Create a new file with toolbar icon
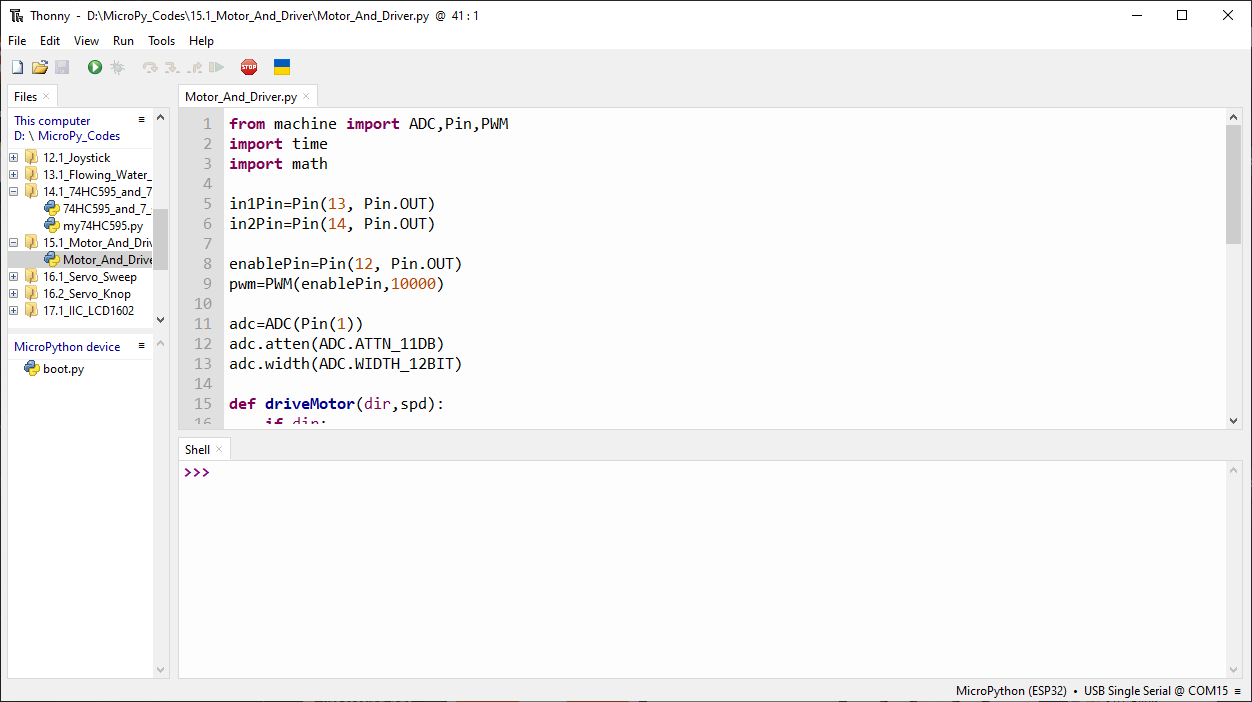This screenshot has height=702, width=1252. (17, 67)
